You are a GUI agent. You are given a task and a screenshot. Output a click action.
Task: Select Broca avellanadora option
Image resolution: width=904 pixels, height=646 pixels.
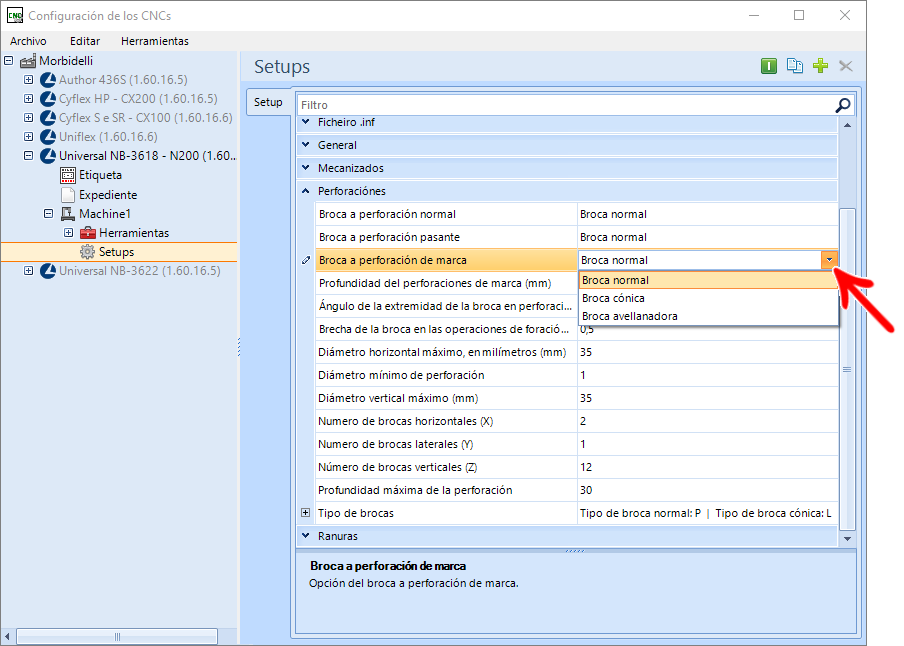629,316
